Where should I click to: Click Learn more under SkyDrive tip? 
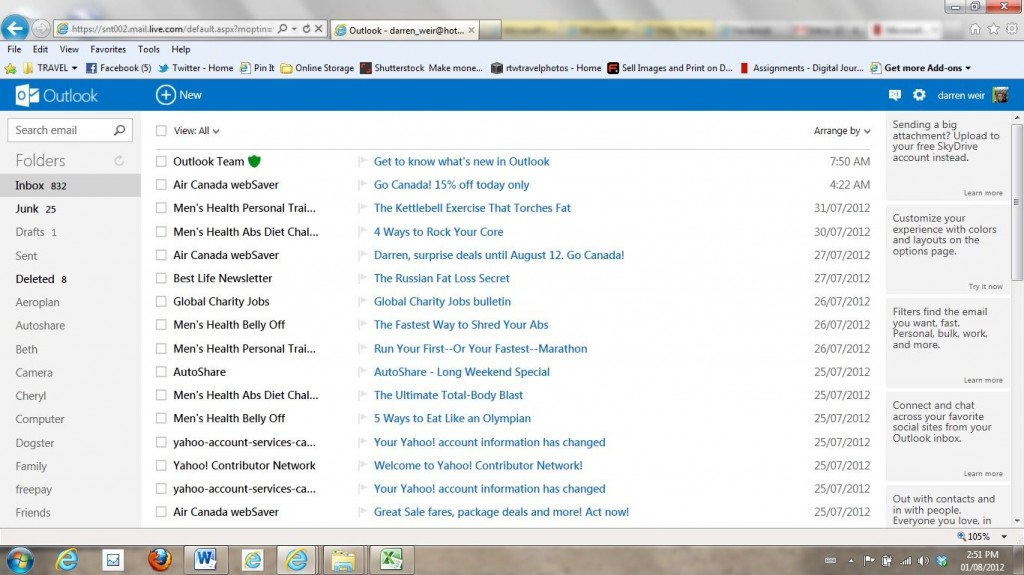pyautogui.click(x=983, y=193)
